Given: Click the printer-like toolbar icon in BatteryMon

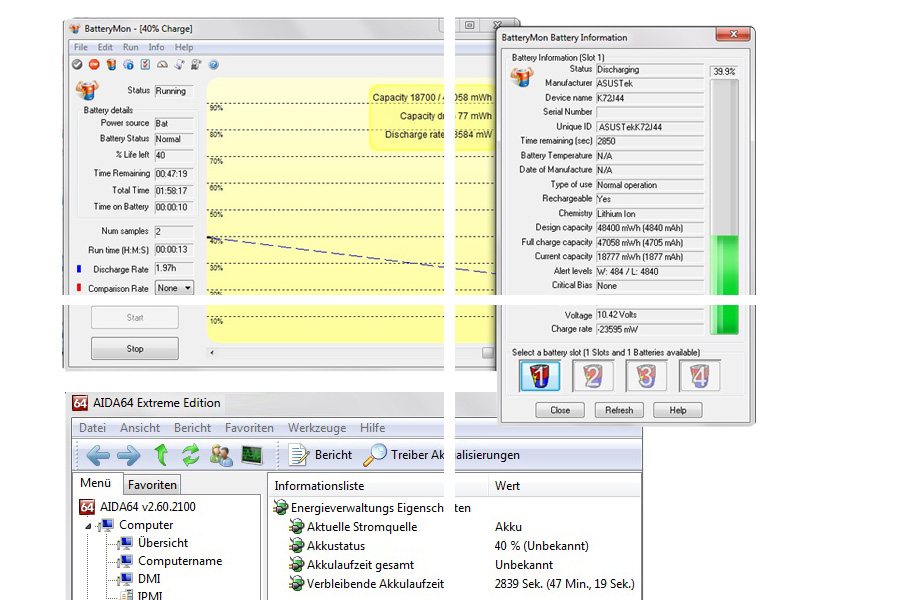Looking at the screenshot, I should click(x=196, y=65).
